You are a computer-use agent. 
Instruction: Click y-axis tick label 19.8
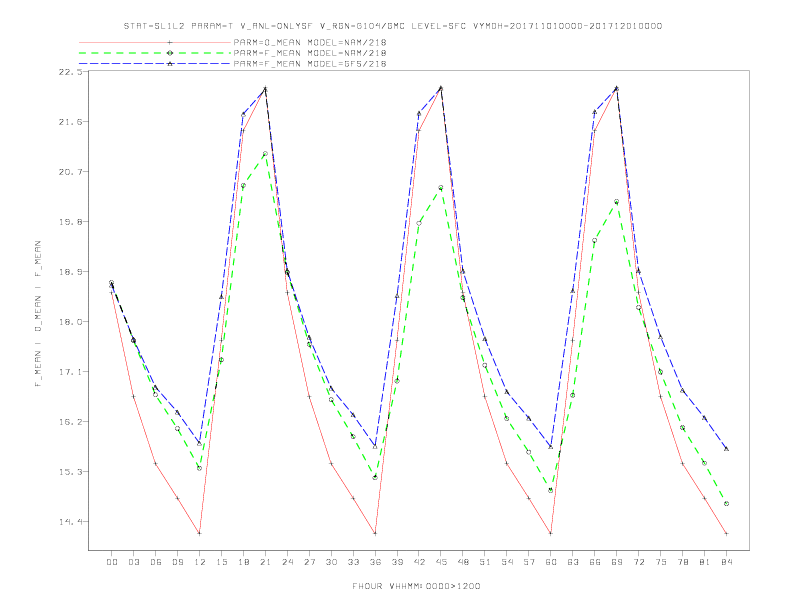coord(70,222)
